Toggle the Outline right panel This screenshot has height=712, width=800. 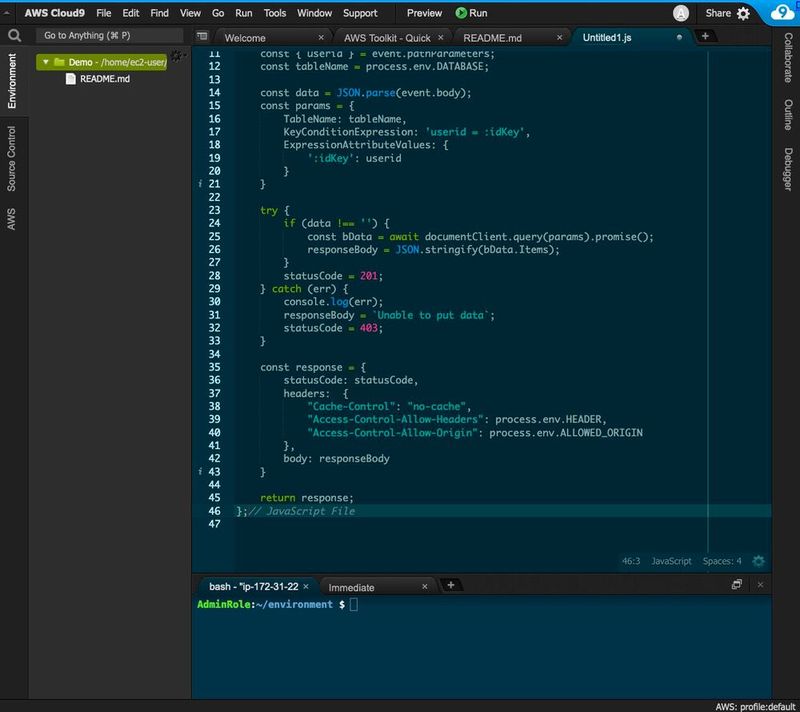click(x=788, y=115)
